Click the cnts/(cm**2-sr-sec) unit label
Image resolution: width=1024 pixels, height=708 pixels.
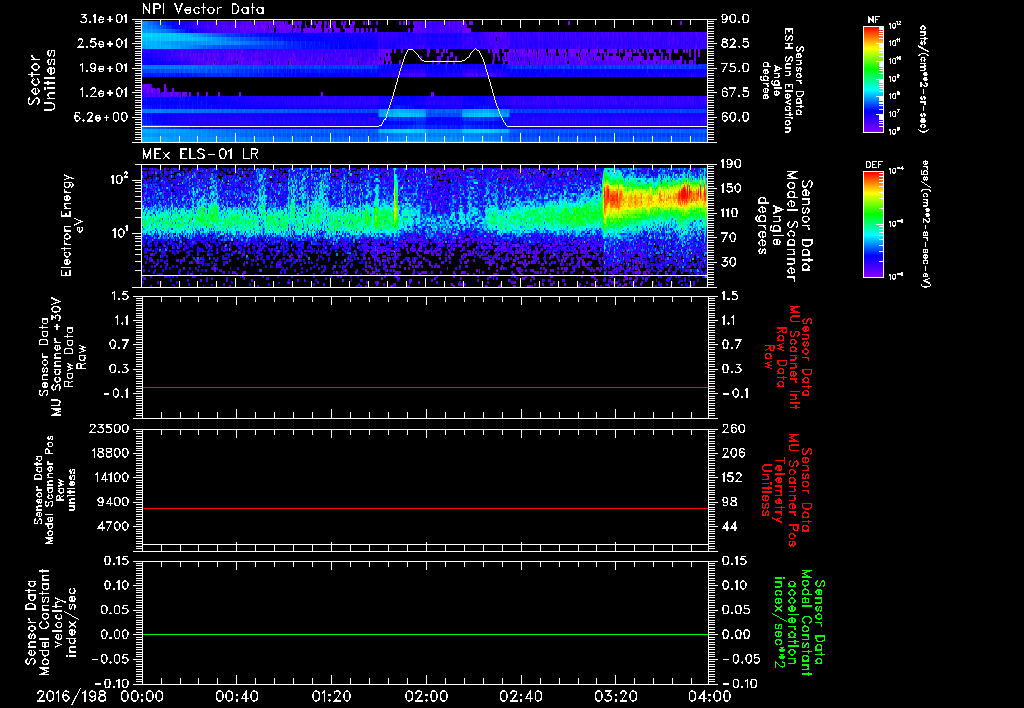pos(923,78)
